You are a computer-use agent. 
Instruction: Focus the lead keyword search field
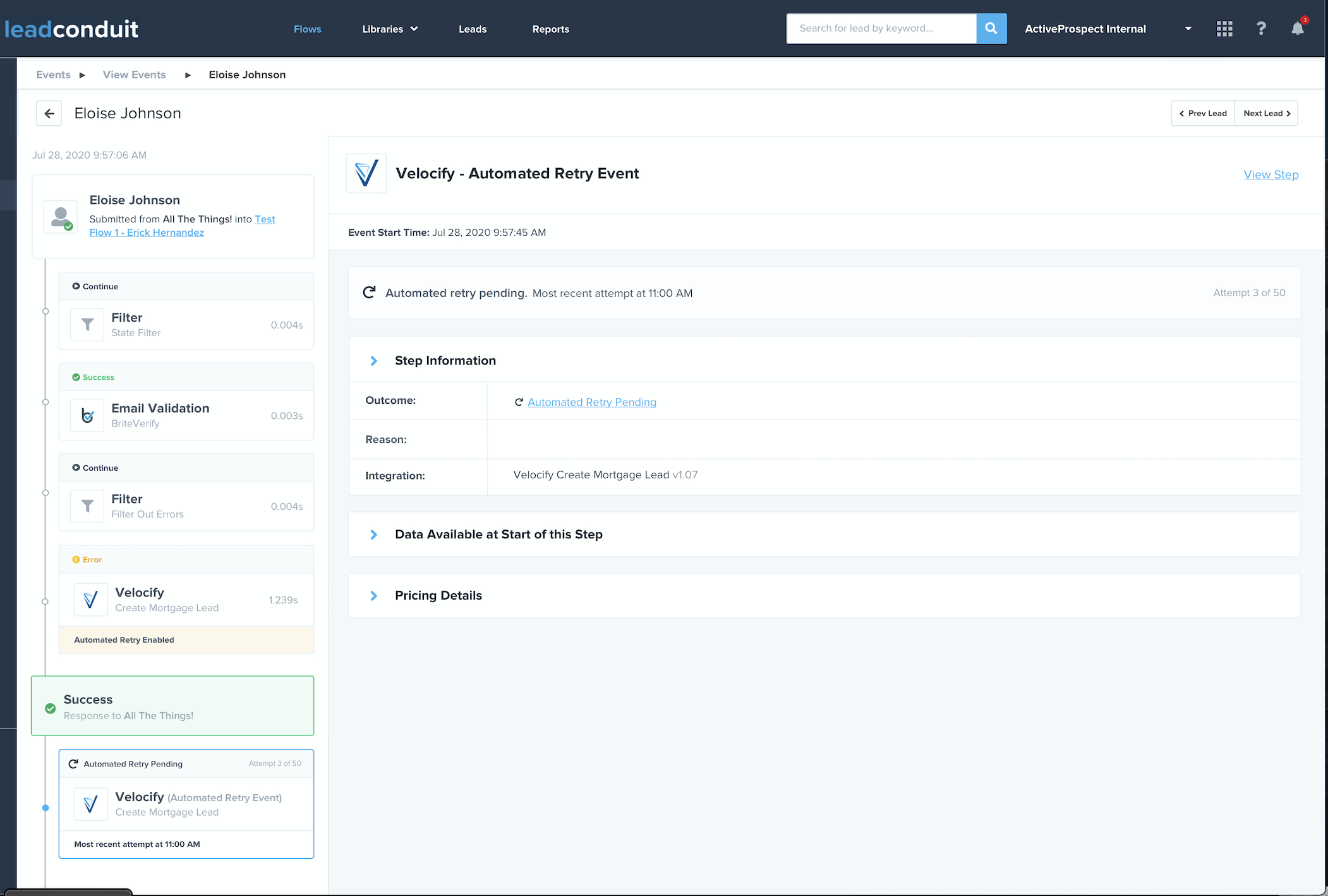[x=881, y=28]
